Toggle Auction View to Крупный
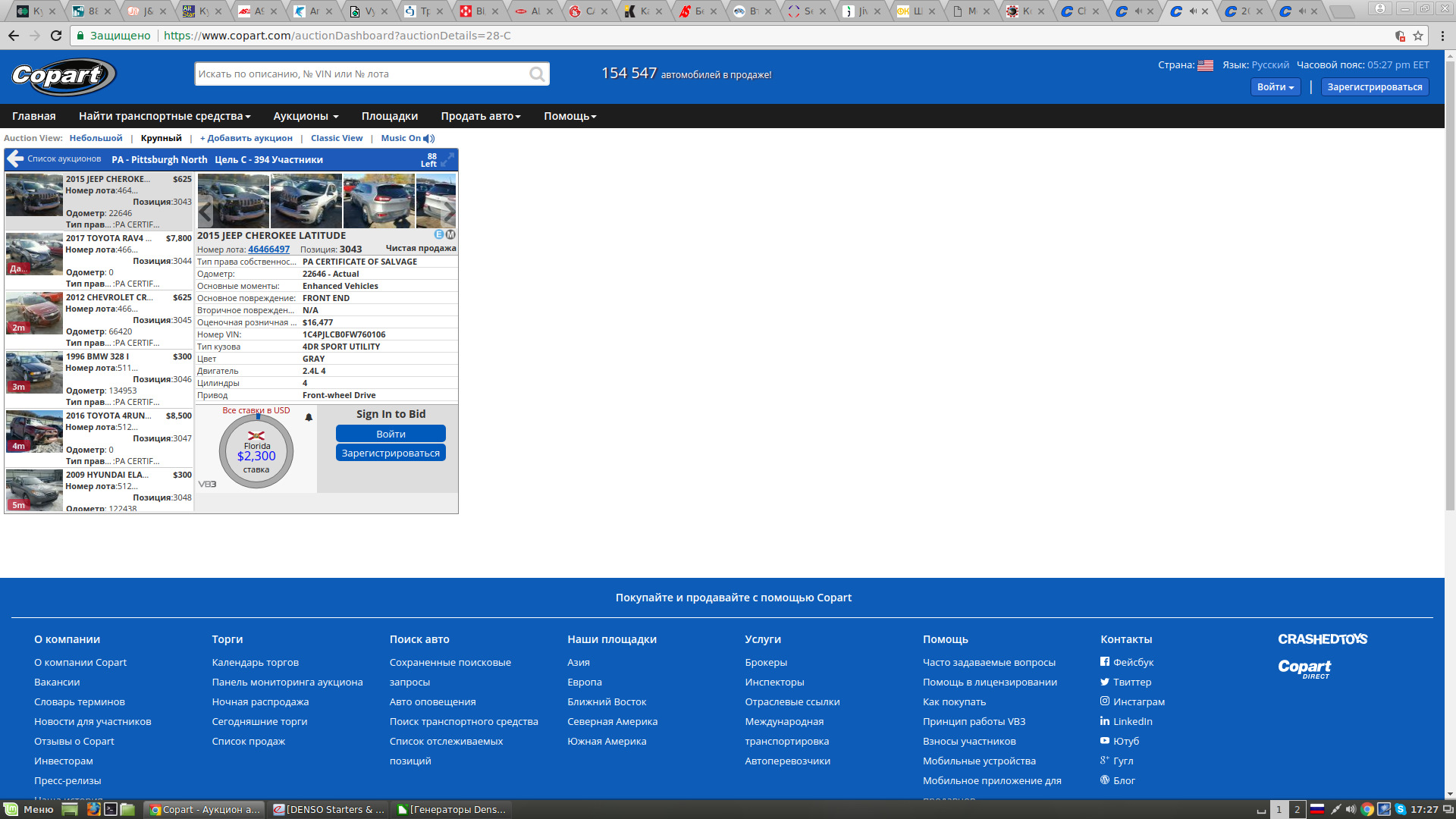 point(160,138)
